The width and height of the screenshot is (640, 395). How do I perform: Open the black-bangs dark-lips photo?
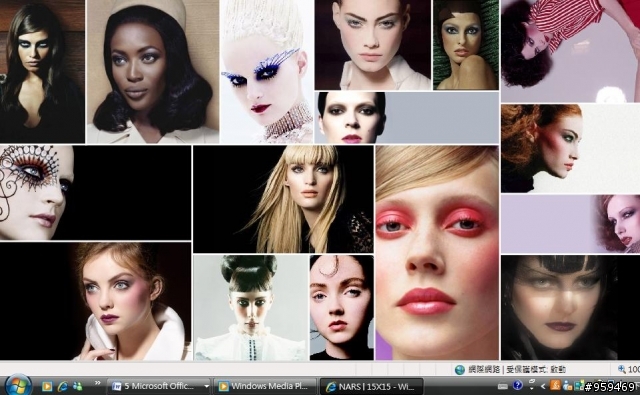pyautogui.click(x=570, y=308)
